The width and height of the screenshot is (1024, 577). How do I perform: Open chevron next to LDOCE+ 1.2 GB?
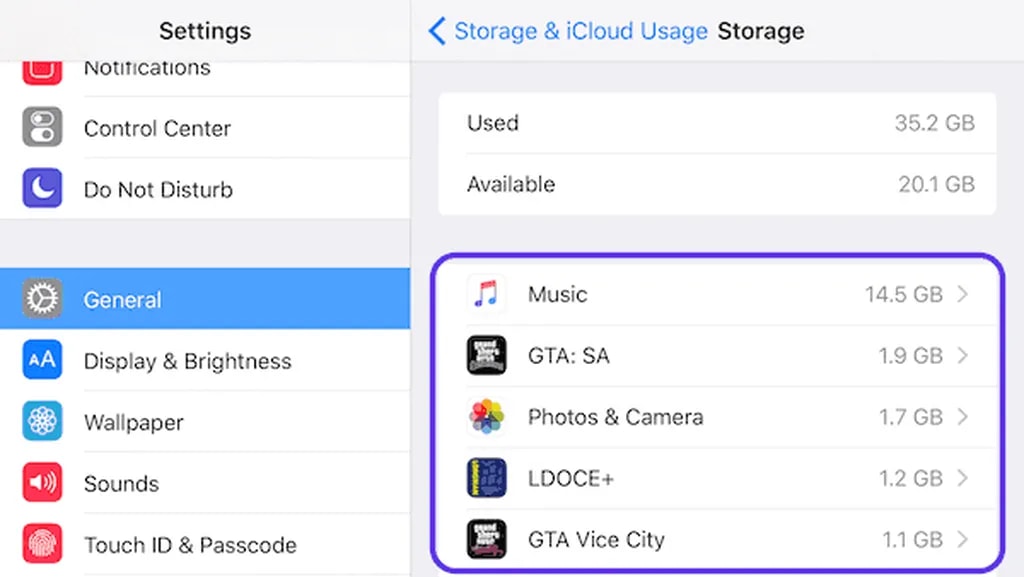[962, 478]
